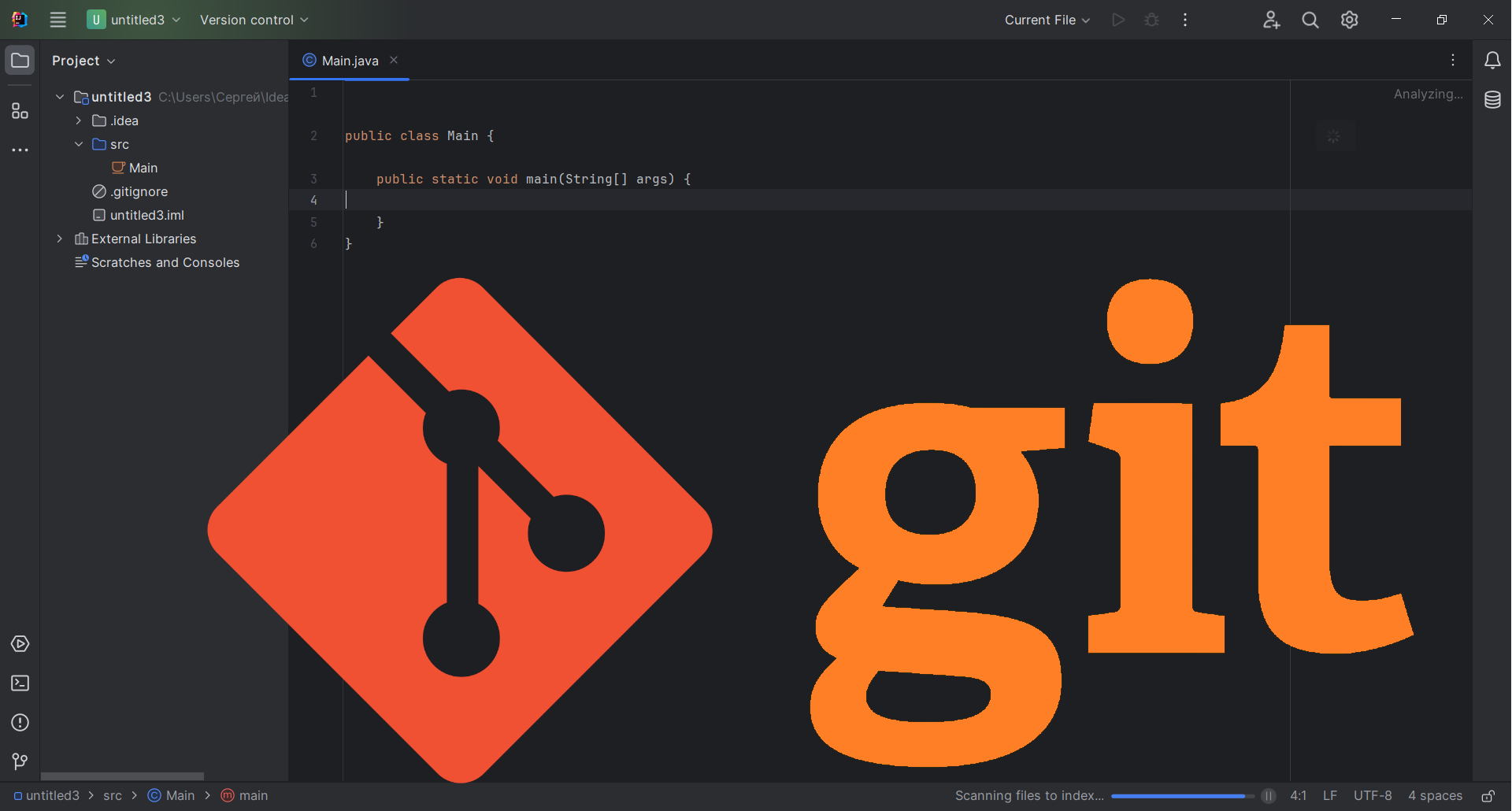The image size is (1512, 811).
Task: Click line number 2 in gutter
Action: (313, 135)
